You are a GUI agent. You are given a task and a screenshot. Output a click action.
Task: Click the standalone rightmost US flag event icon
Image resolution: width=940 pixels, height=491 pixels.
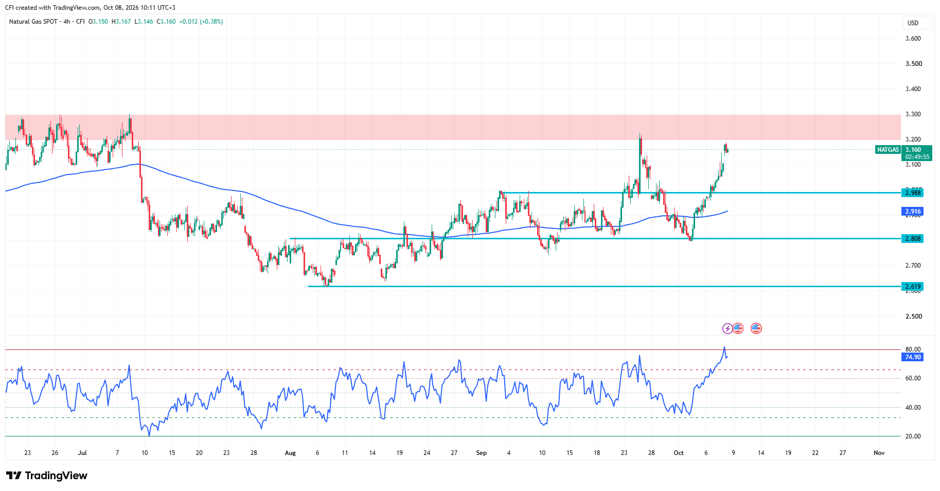tap(756, 329)
